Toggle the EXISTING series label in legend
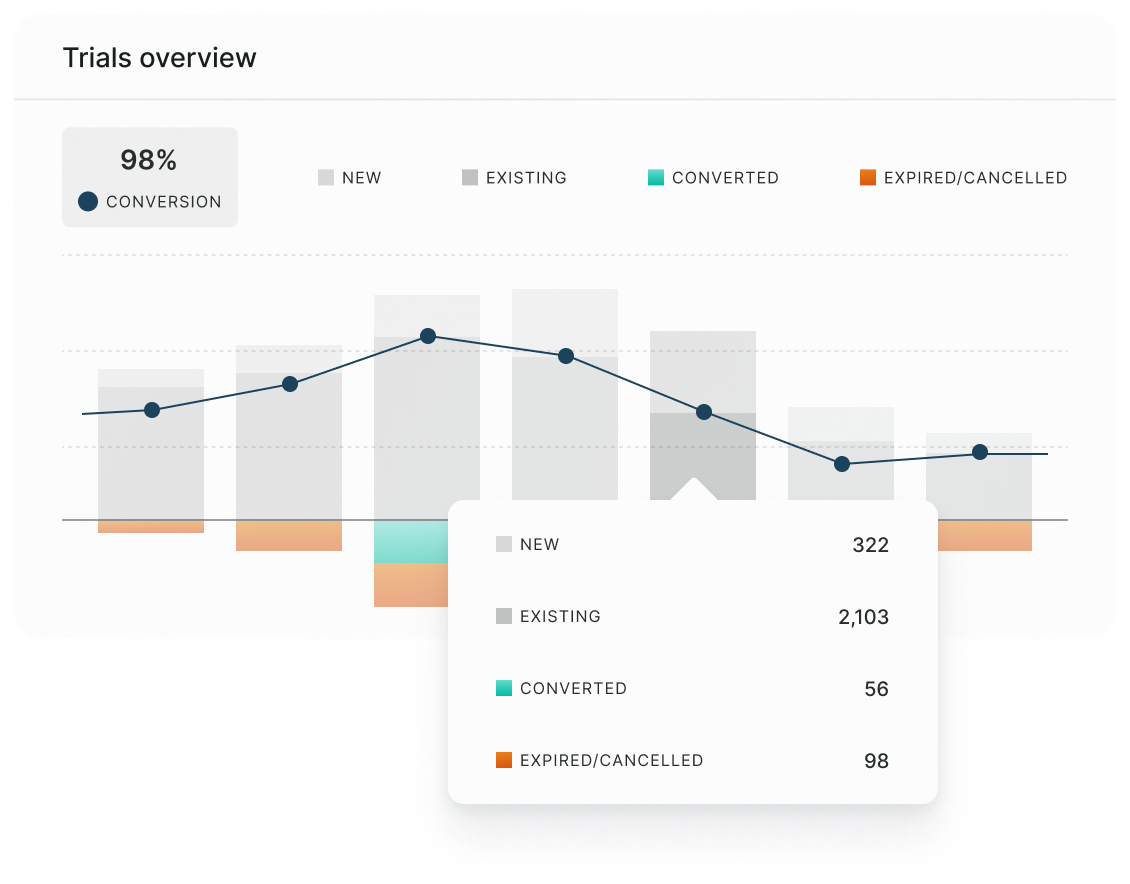The image size is (1130, 884). coord(526,178)
